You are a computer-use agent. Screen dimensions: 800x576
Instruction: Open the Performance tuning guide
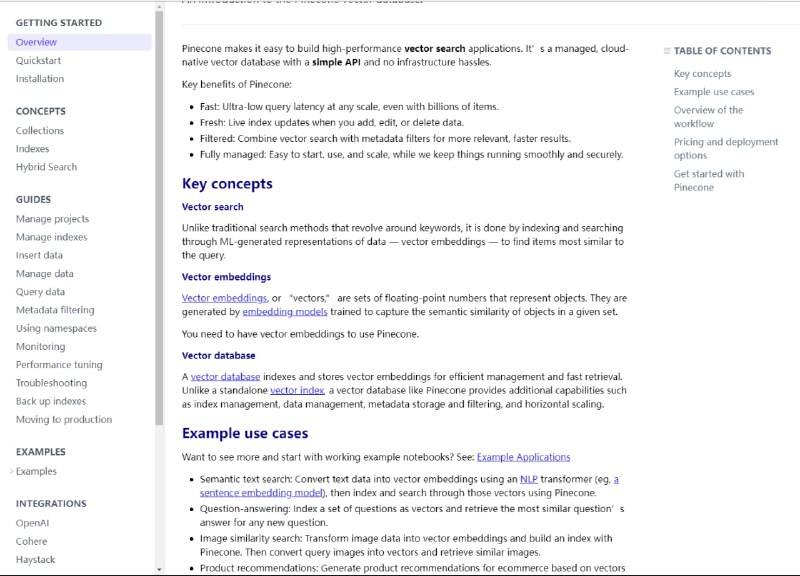(59, 365)
